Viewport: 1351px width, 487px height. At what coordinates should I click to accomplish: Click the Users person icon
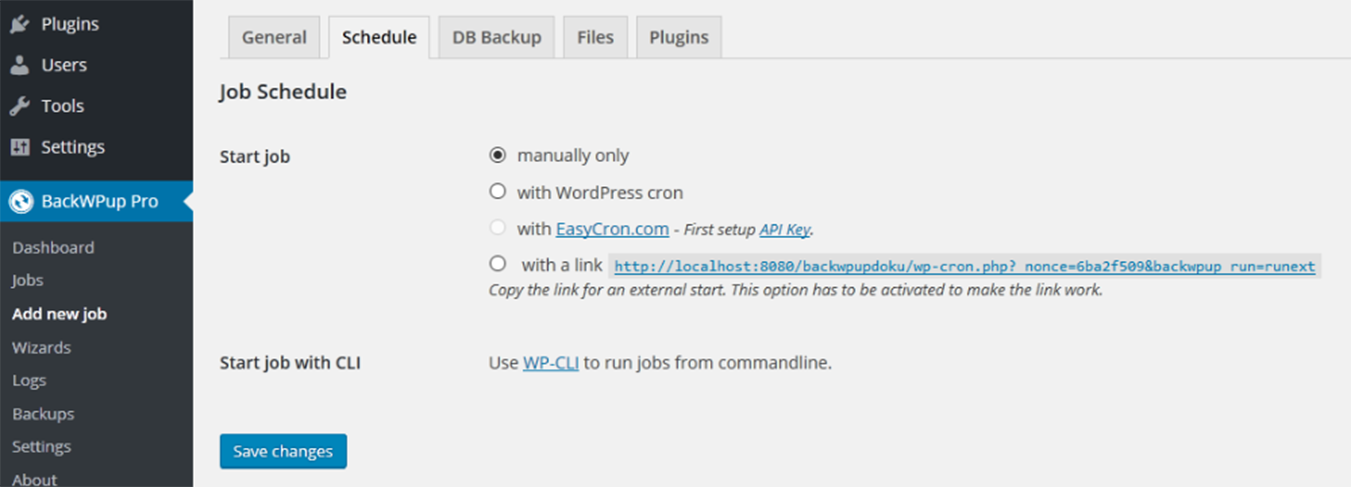[20, 65]
